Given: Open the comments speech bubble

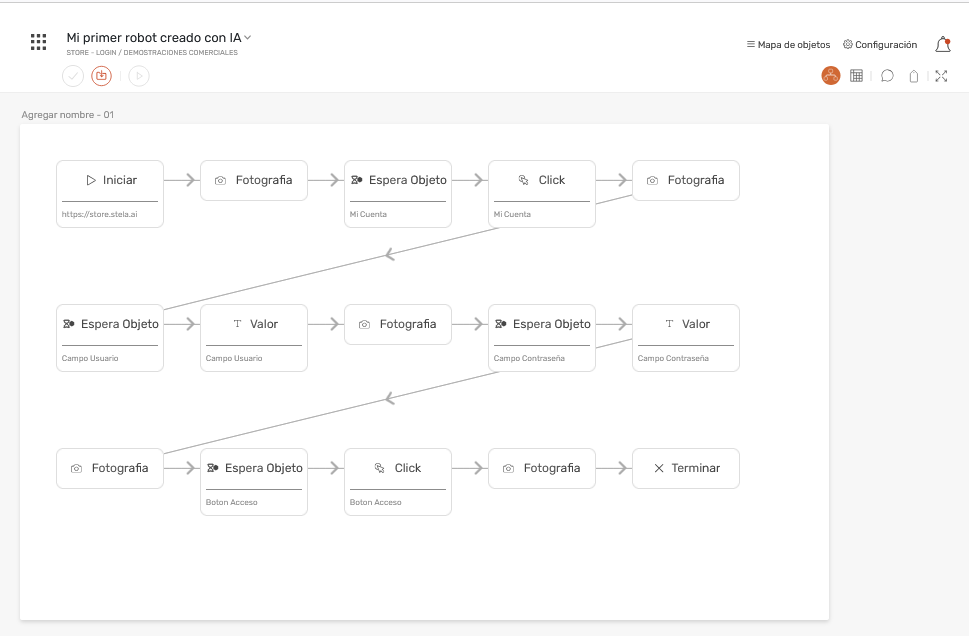Looking at the screenshot, I should (887, 76).
